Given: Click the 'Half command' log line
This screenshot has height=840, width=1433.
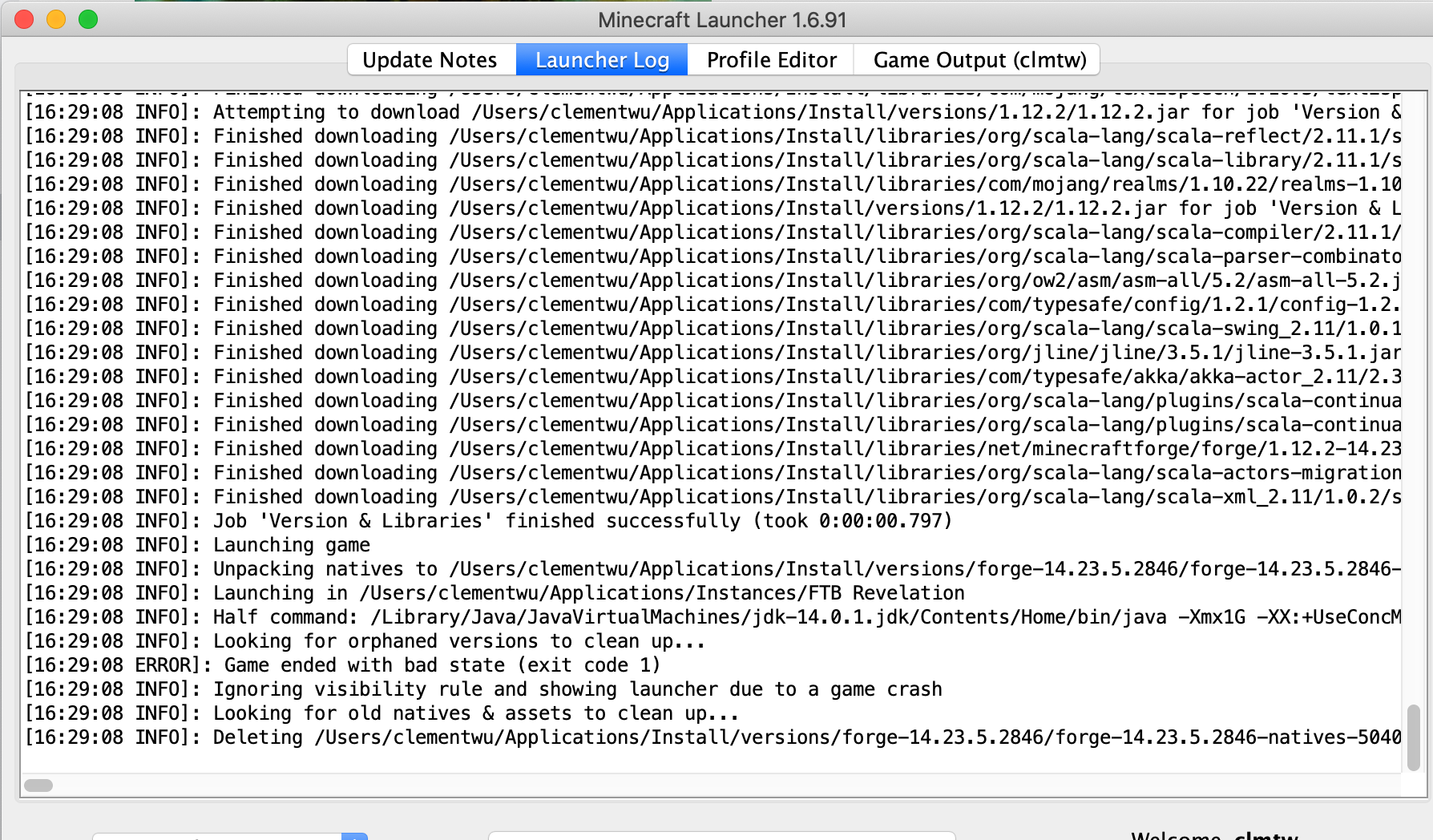Looking at the screenshot, I should (713, 617).
